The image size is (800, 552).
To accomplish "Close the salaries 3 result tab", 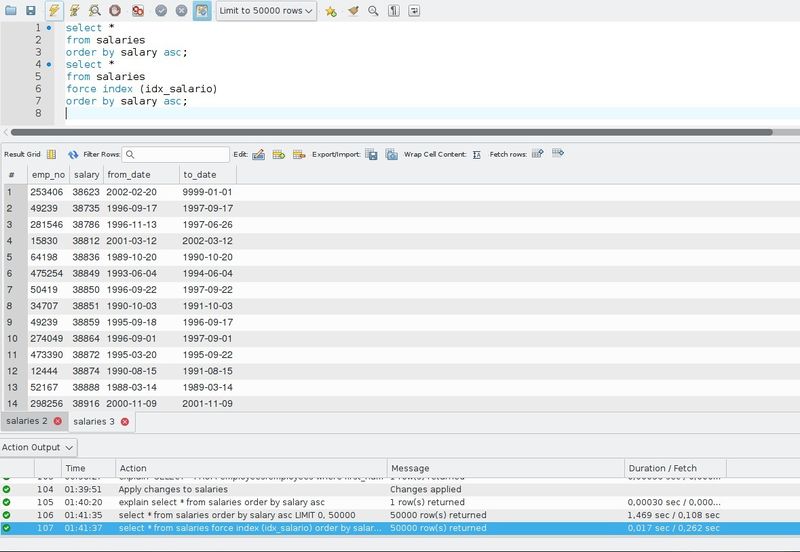I will click(x=124, y=421).
